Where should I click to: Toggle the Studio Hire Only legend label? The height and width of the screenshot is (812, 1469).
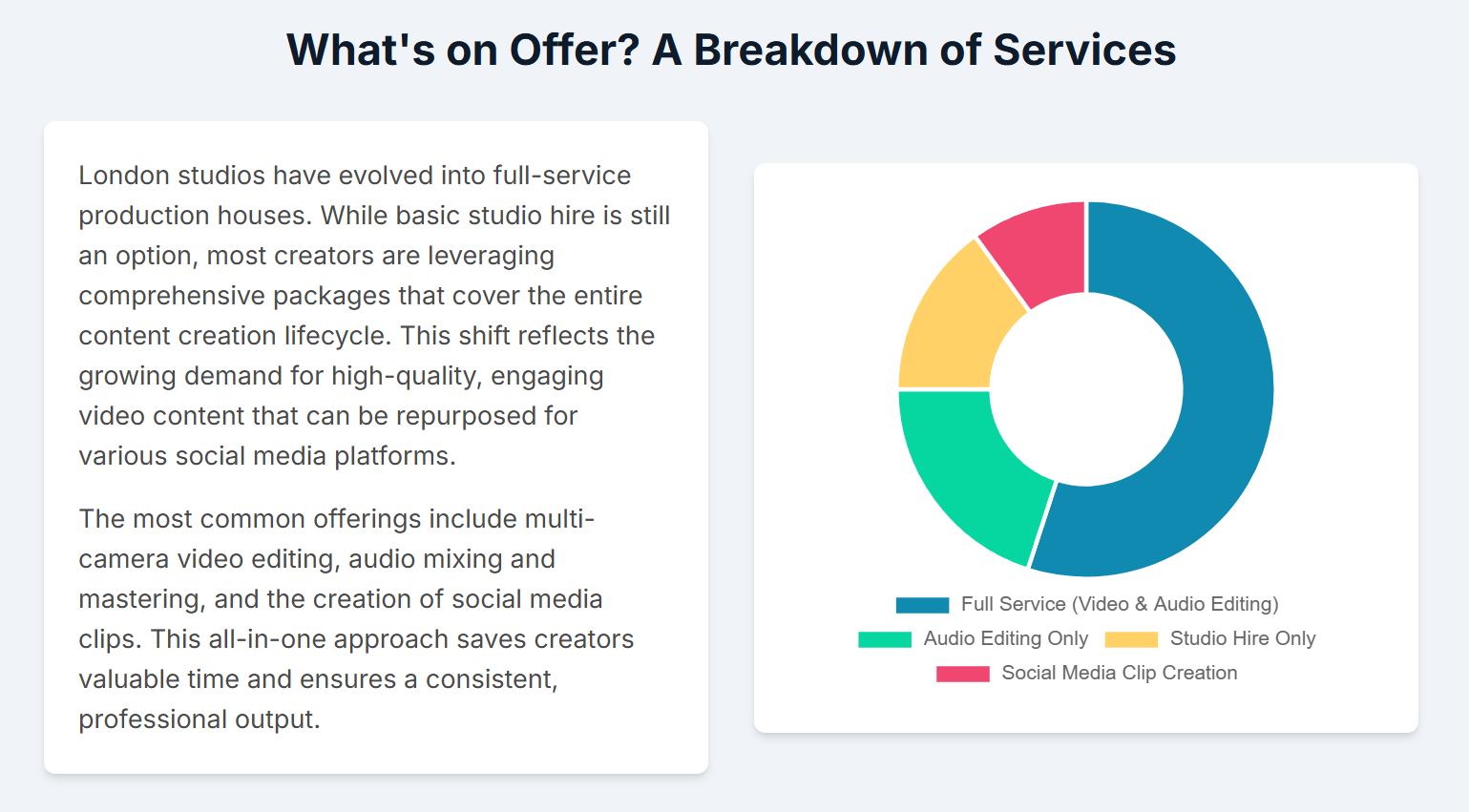(1243, 638)
